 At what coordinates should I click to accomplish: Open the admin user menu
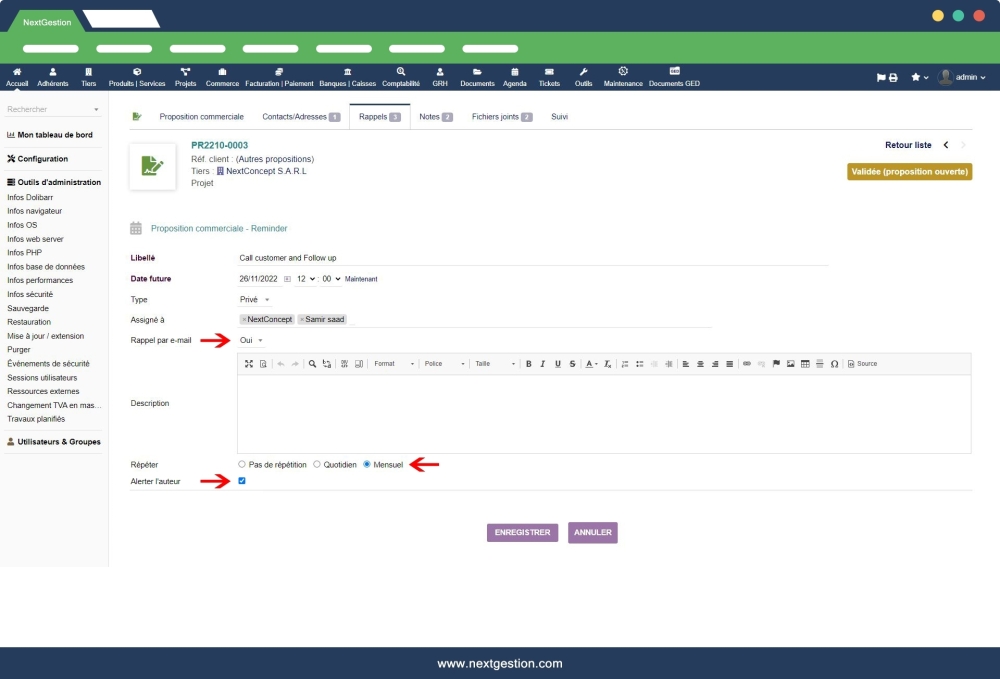[x=965, y=76]
